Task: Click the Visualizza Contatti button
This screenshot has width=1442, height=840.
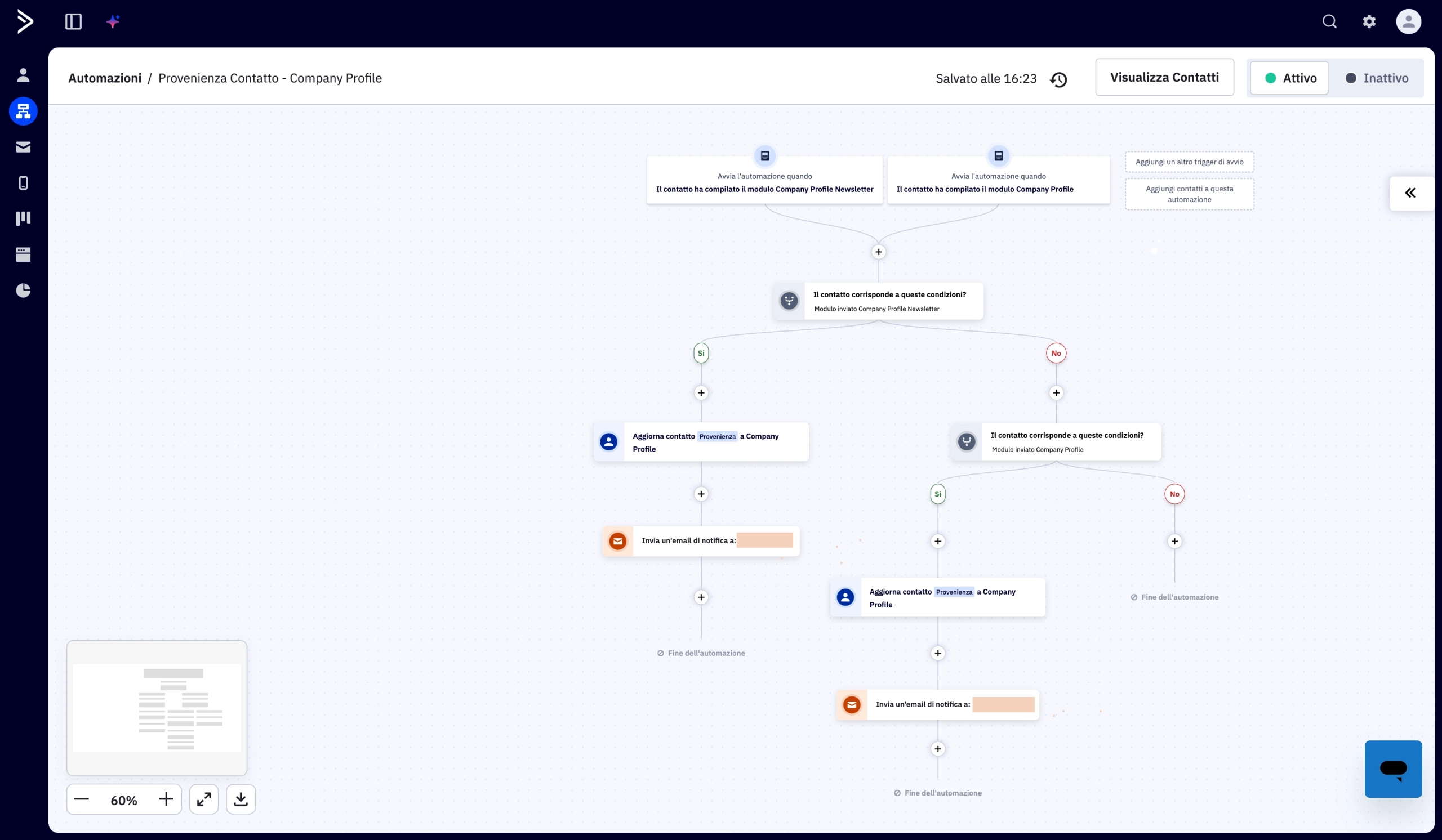Action: [x=1164, y=77]
